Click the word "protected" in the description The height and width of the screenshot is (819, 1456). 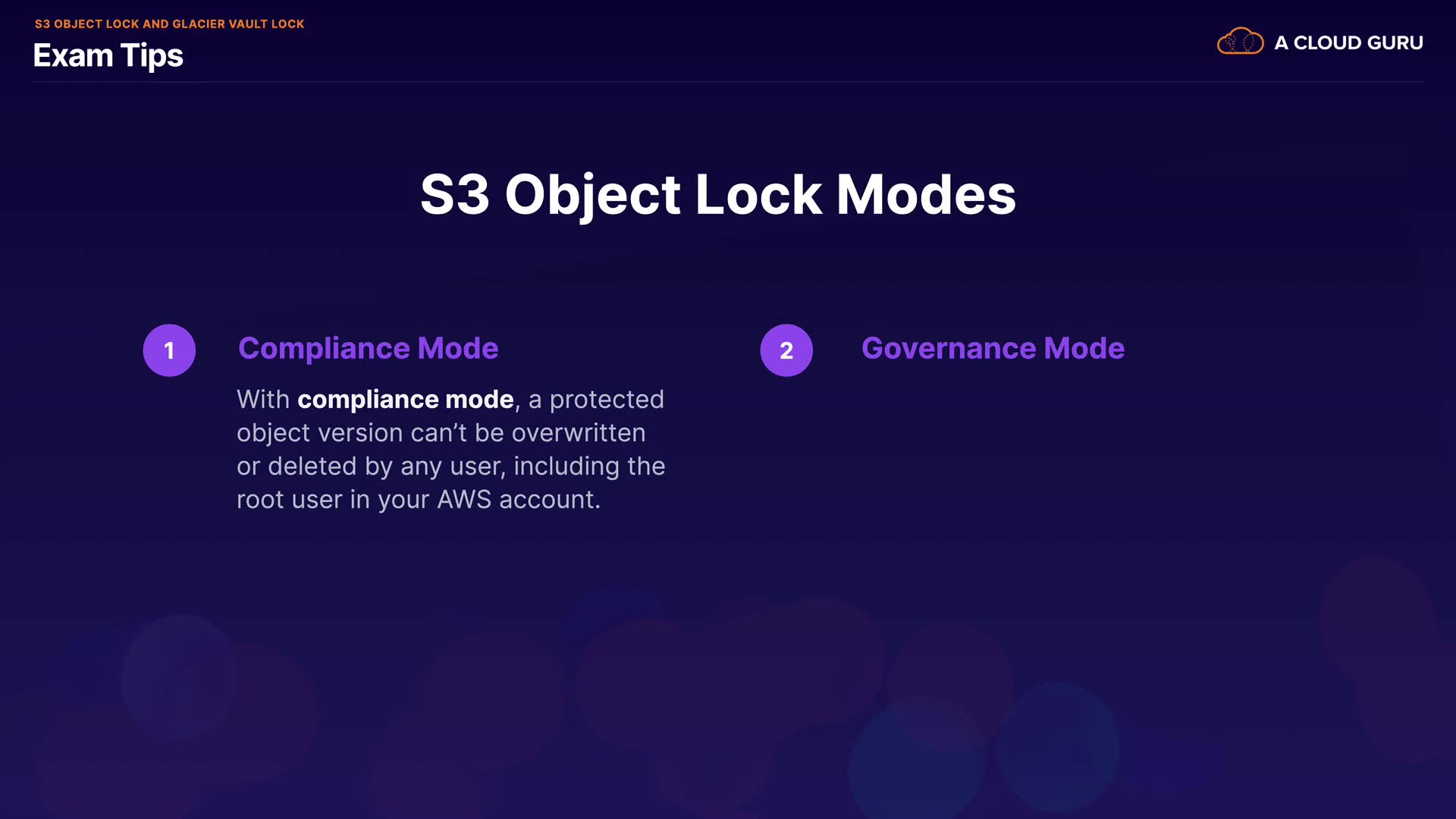(606, 400)
